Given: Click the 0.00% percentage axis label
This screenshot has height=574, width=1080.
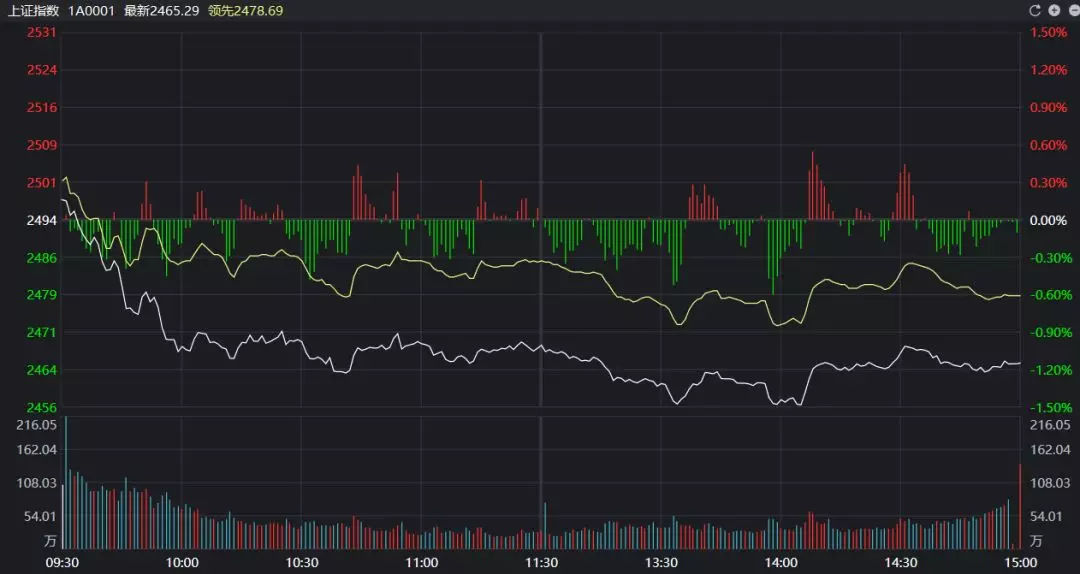Looking at the screenshot, I should (x=1048, y=220).
